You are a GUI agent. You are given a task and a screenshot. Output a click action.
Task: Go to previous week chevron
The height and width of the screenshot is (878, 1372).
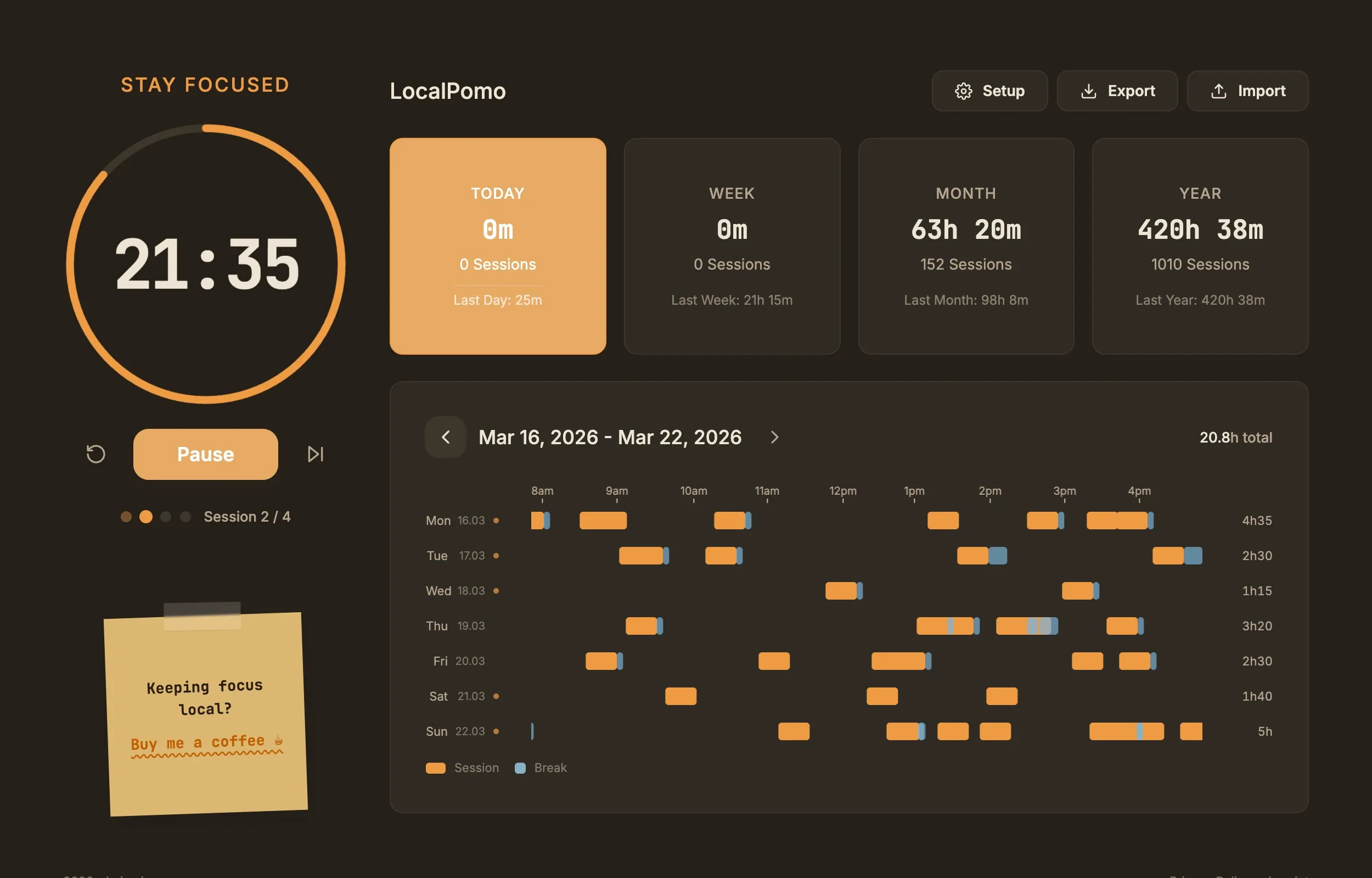pos(446,437)
